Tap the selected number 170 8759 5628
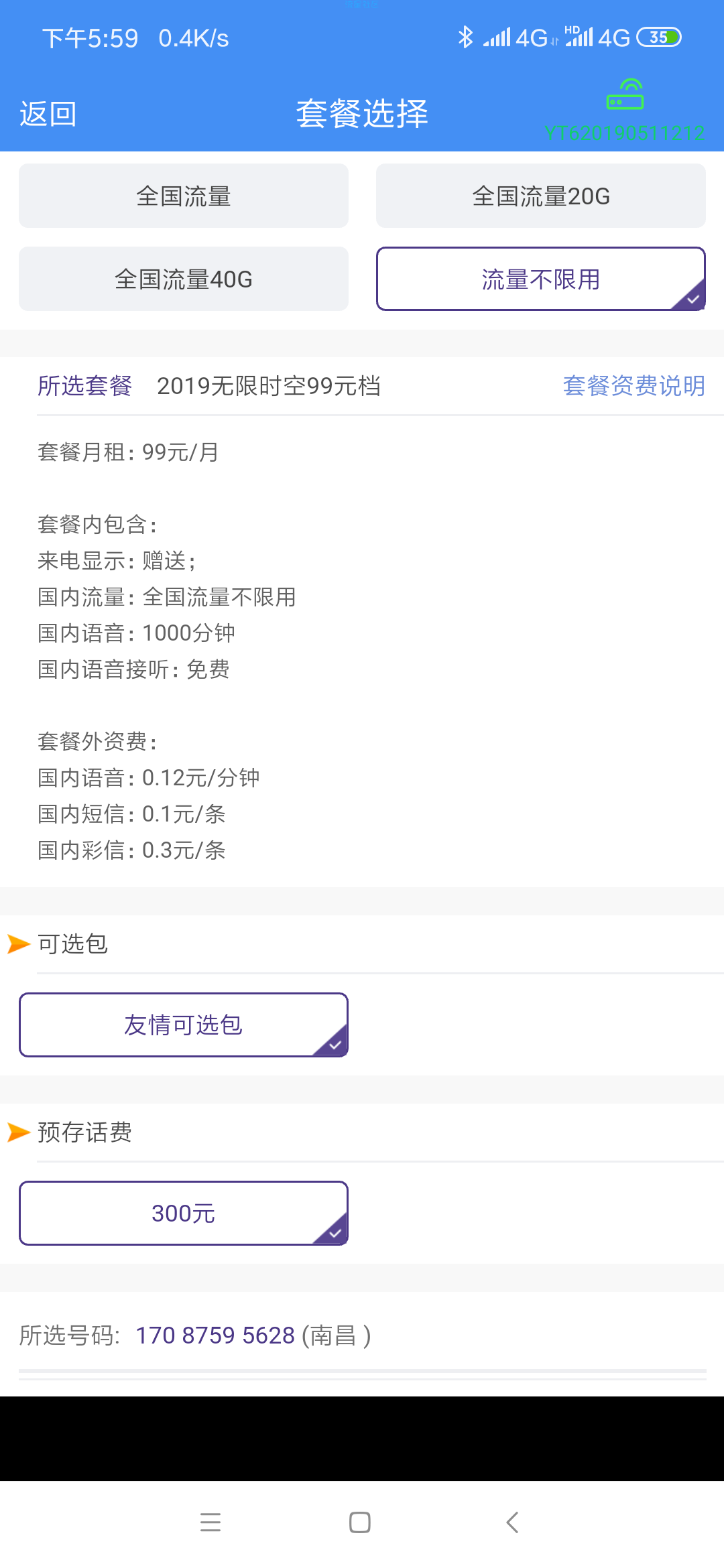The image size is (724, 1568). 215,1335
